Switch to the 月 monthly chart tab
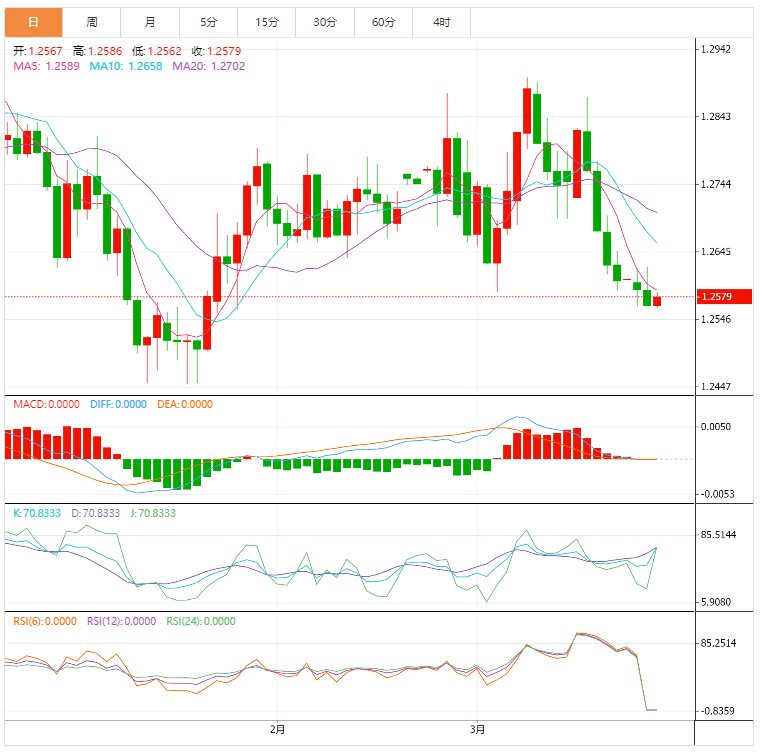Image resolution: width=762 pixels, height=752 pixels. point(150,22)
